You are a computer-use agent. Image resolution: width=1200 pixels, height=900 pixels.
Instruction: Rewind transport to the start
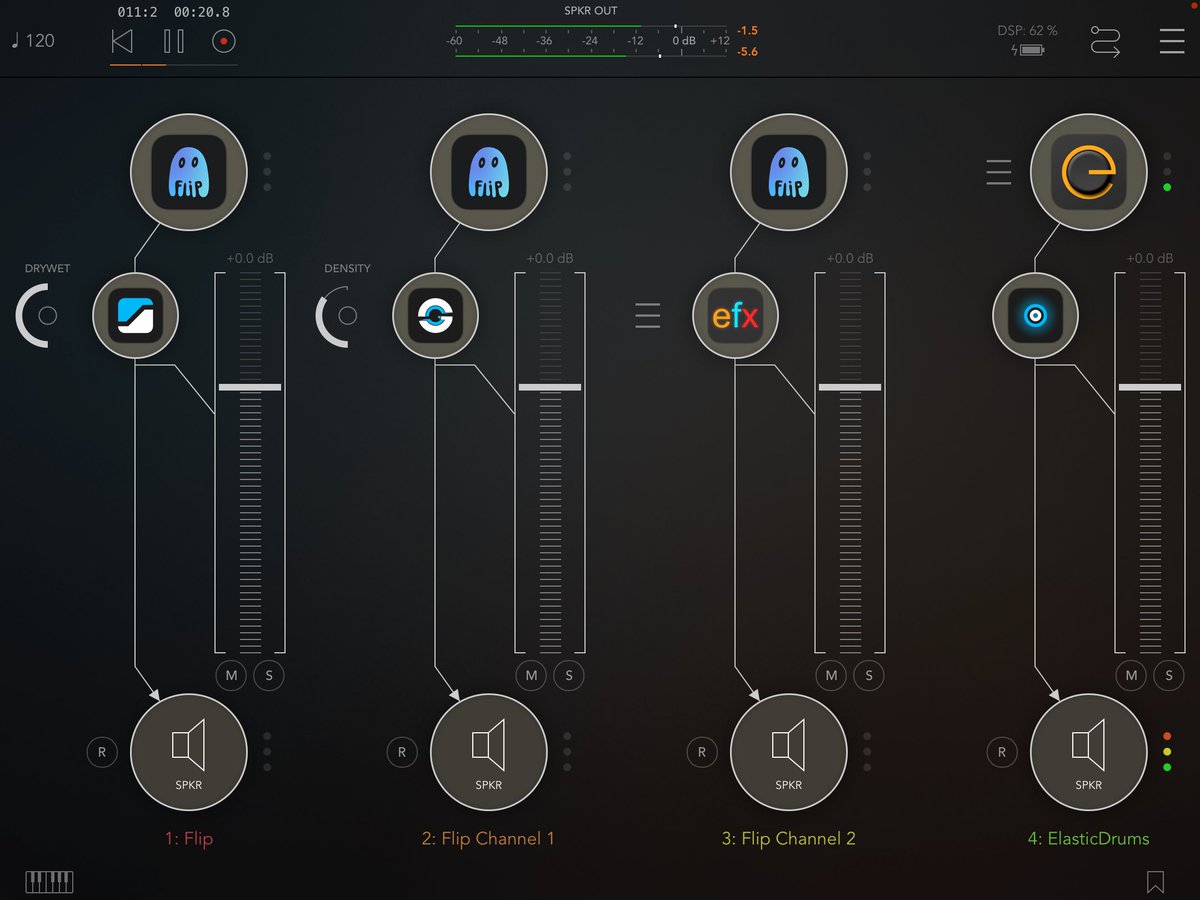pos(122,41)
